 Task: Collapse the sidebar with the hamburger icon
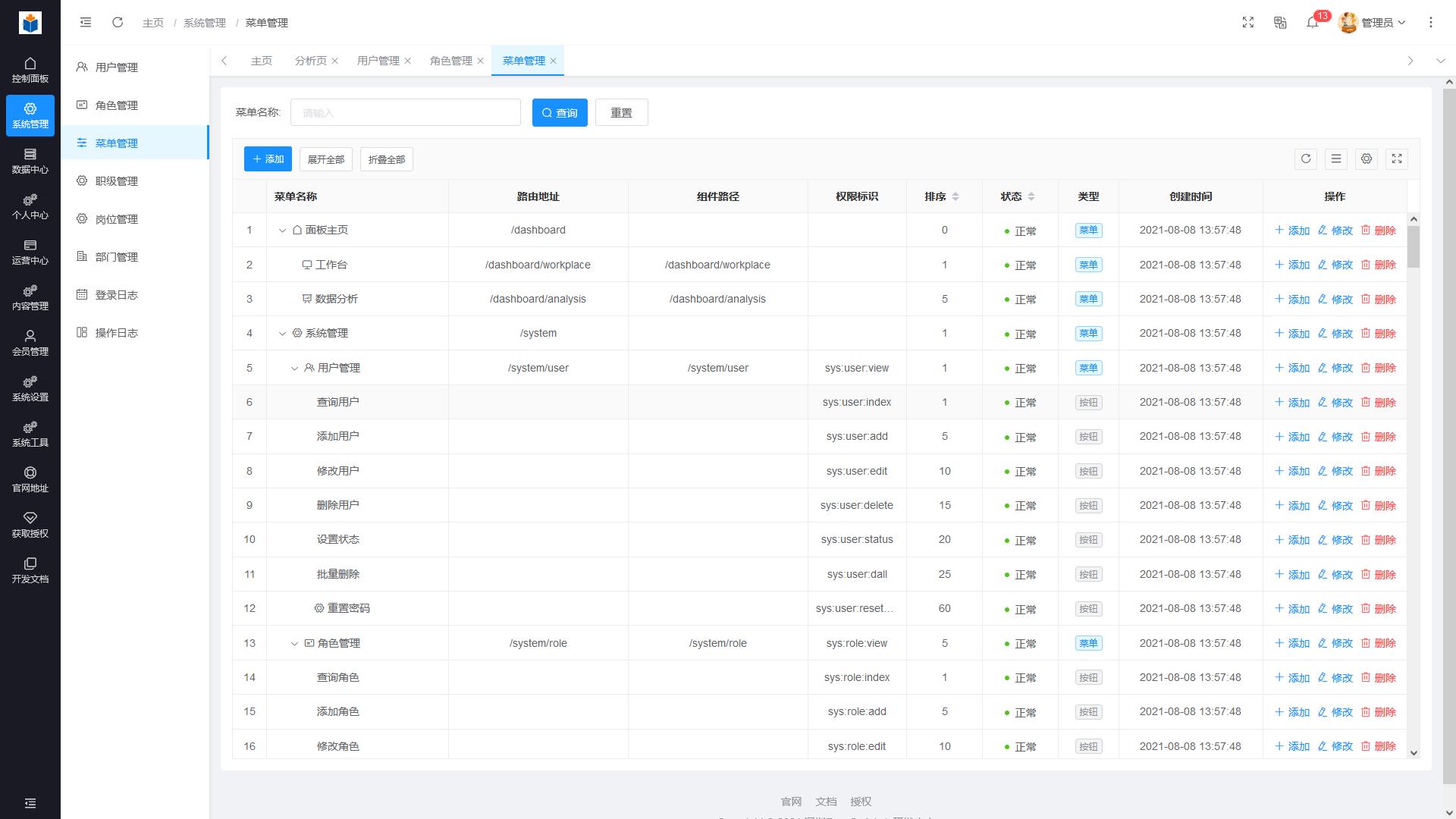pyautogui.click(x=86, y=23)
